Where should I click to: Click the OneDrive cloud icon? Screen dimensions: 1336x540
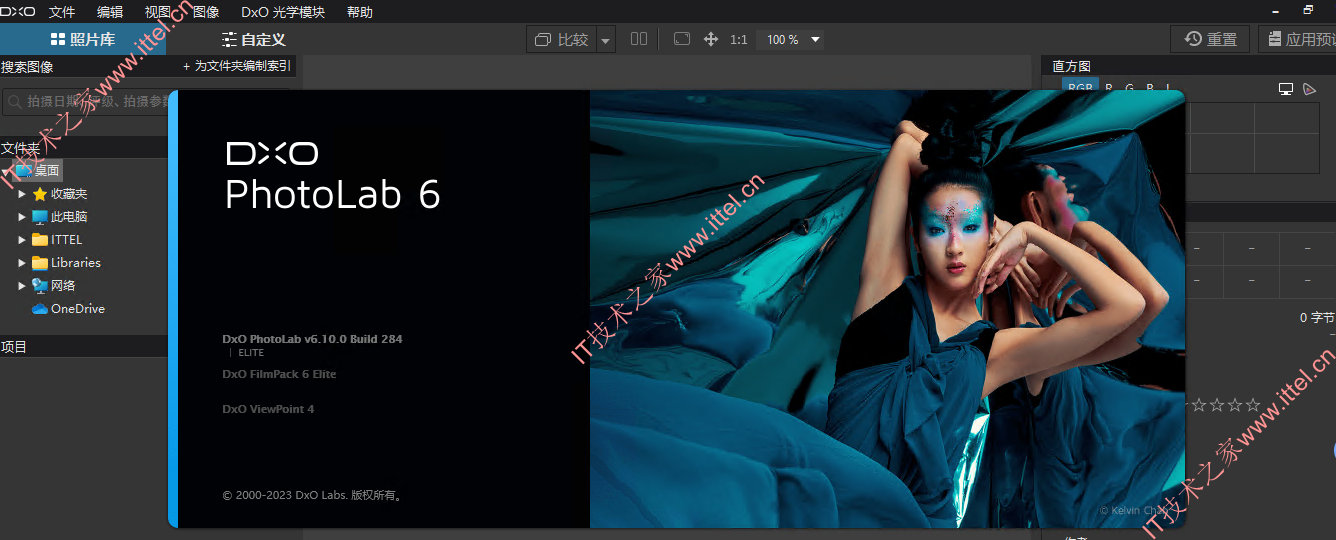40,309
